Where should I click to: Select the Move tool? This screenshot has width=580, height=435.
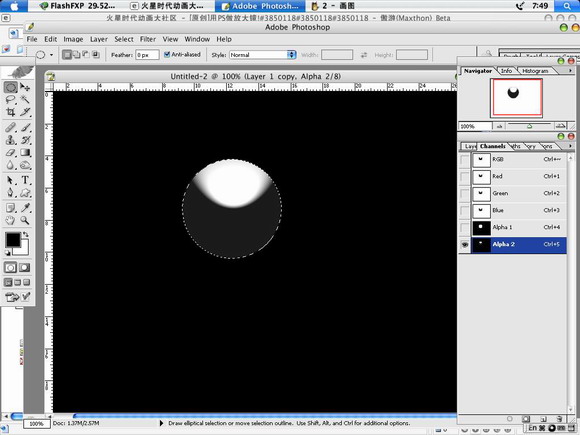point(25,87)
